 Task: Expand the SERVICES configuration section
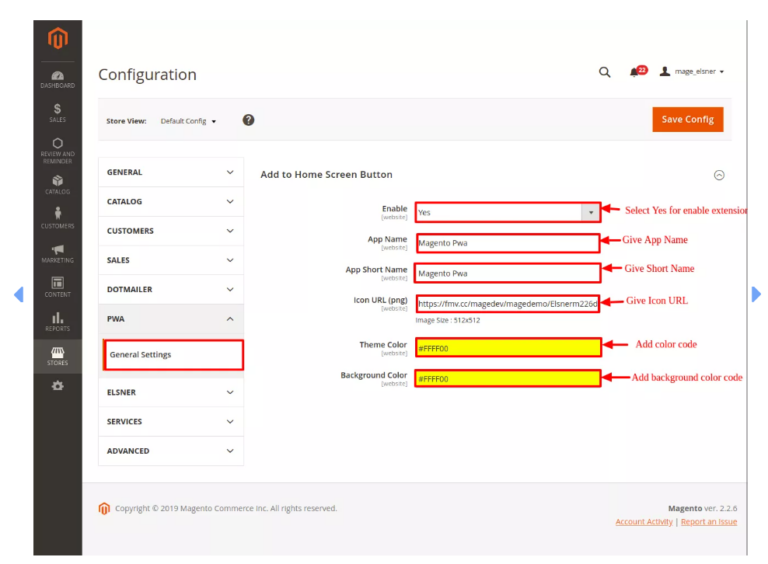[x=171, y=422]
